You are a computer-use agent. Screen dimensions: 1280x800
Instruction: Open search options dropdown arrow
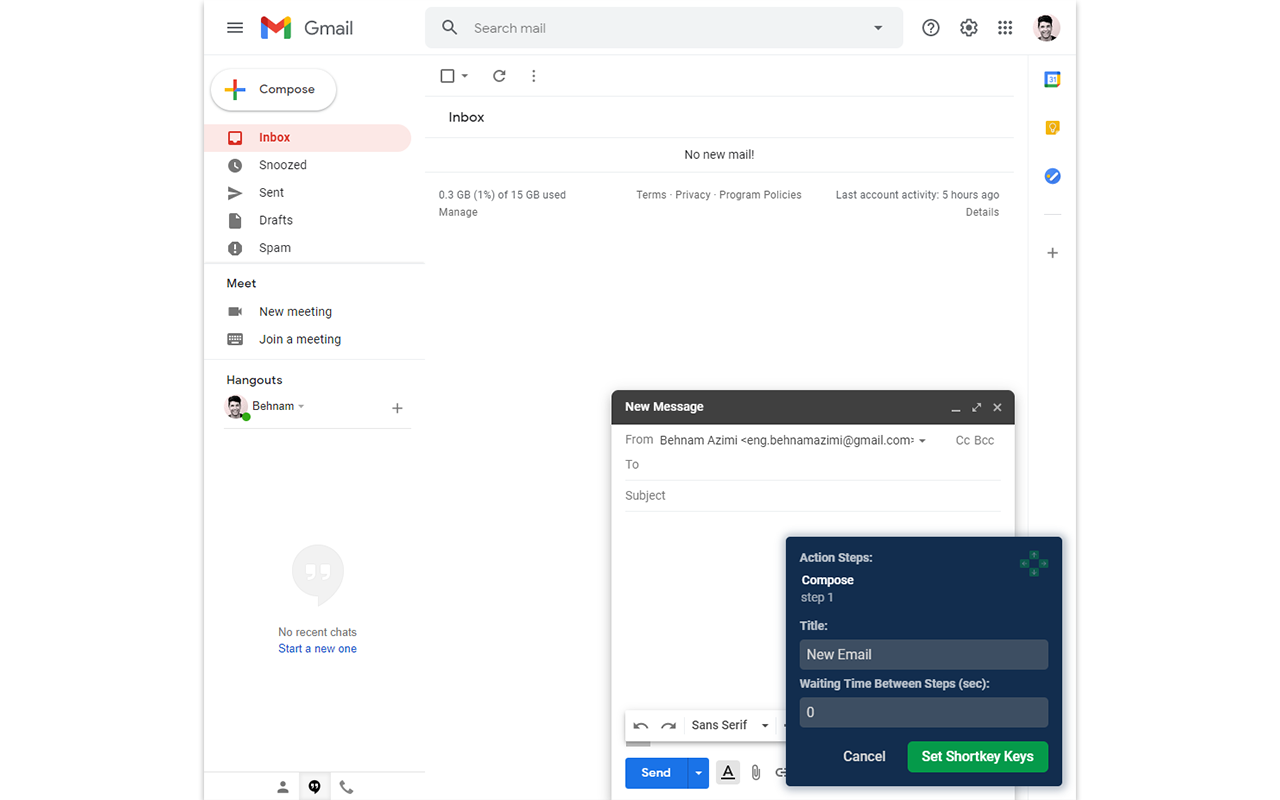pos(878,28)
